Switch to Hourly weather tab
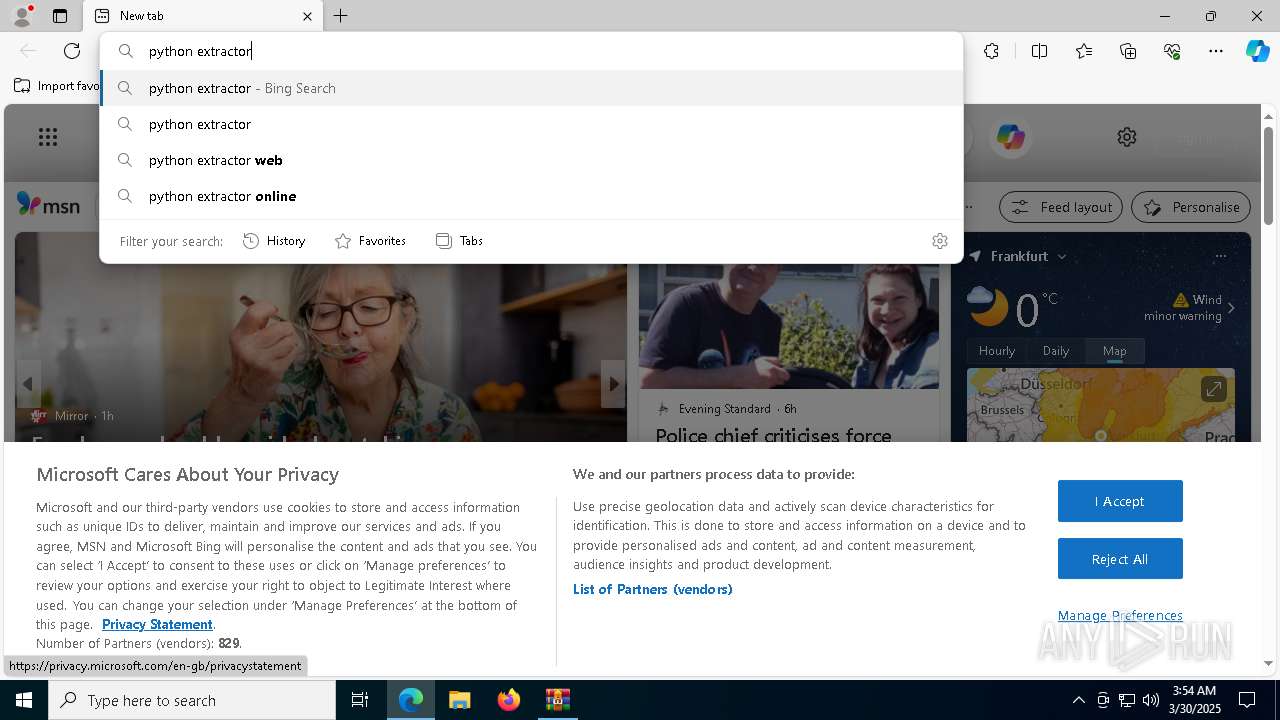1280x720 pixels. (x=996, y=351)
